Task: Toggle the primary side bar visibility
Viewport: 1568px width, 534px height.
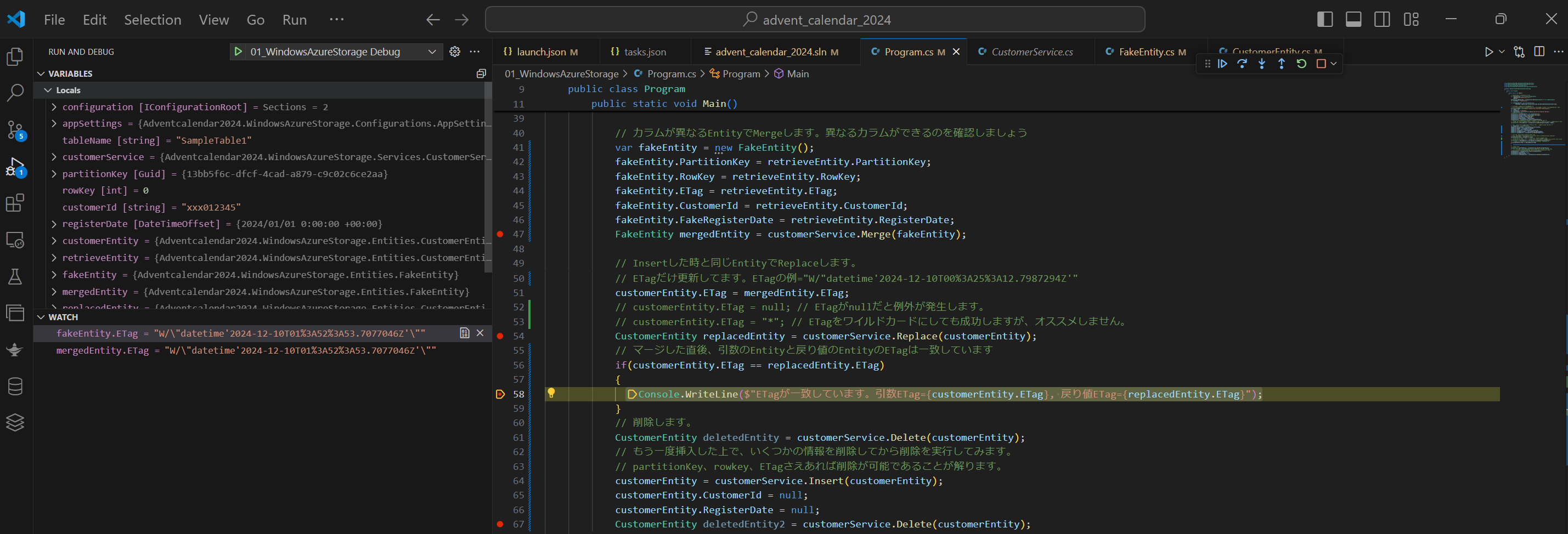Action: 1324,19
